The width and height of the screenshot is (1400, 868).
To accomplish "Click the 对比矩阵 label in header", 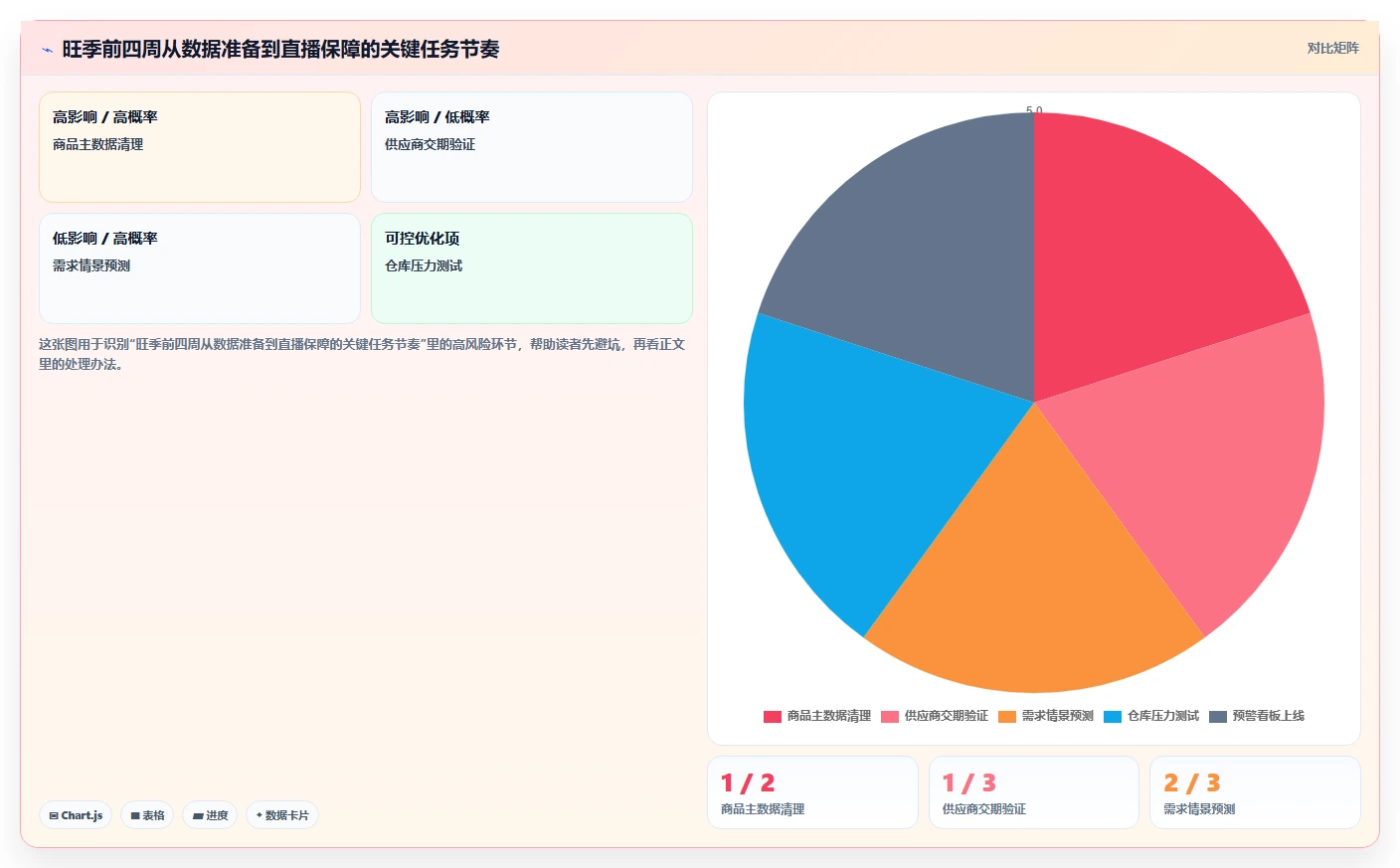I will pyautogui.click(x=1332, y=48).
